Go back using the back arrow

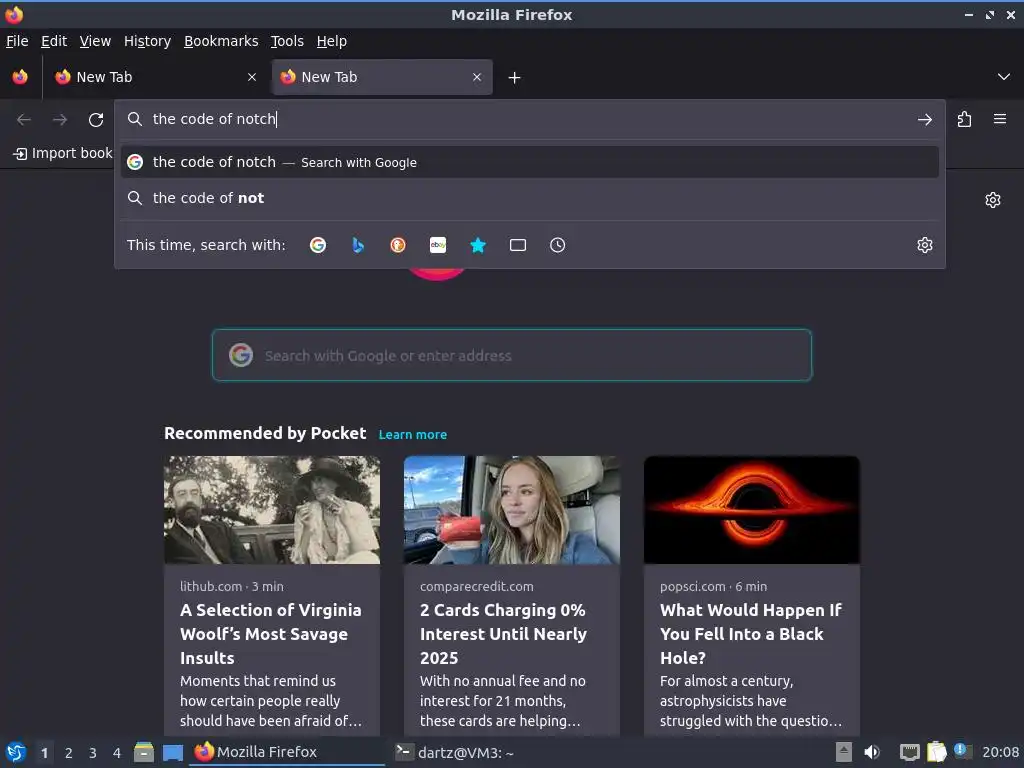(x=24, y=120)
